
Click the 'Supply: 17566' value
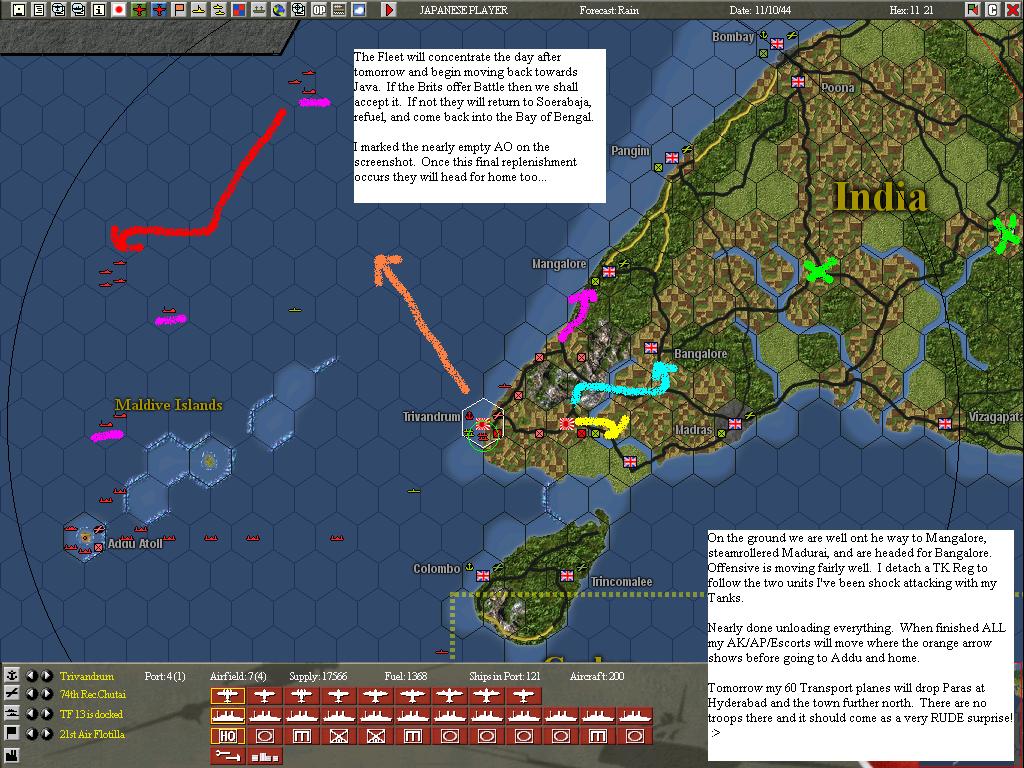tap(318, 676)
